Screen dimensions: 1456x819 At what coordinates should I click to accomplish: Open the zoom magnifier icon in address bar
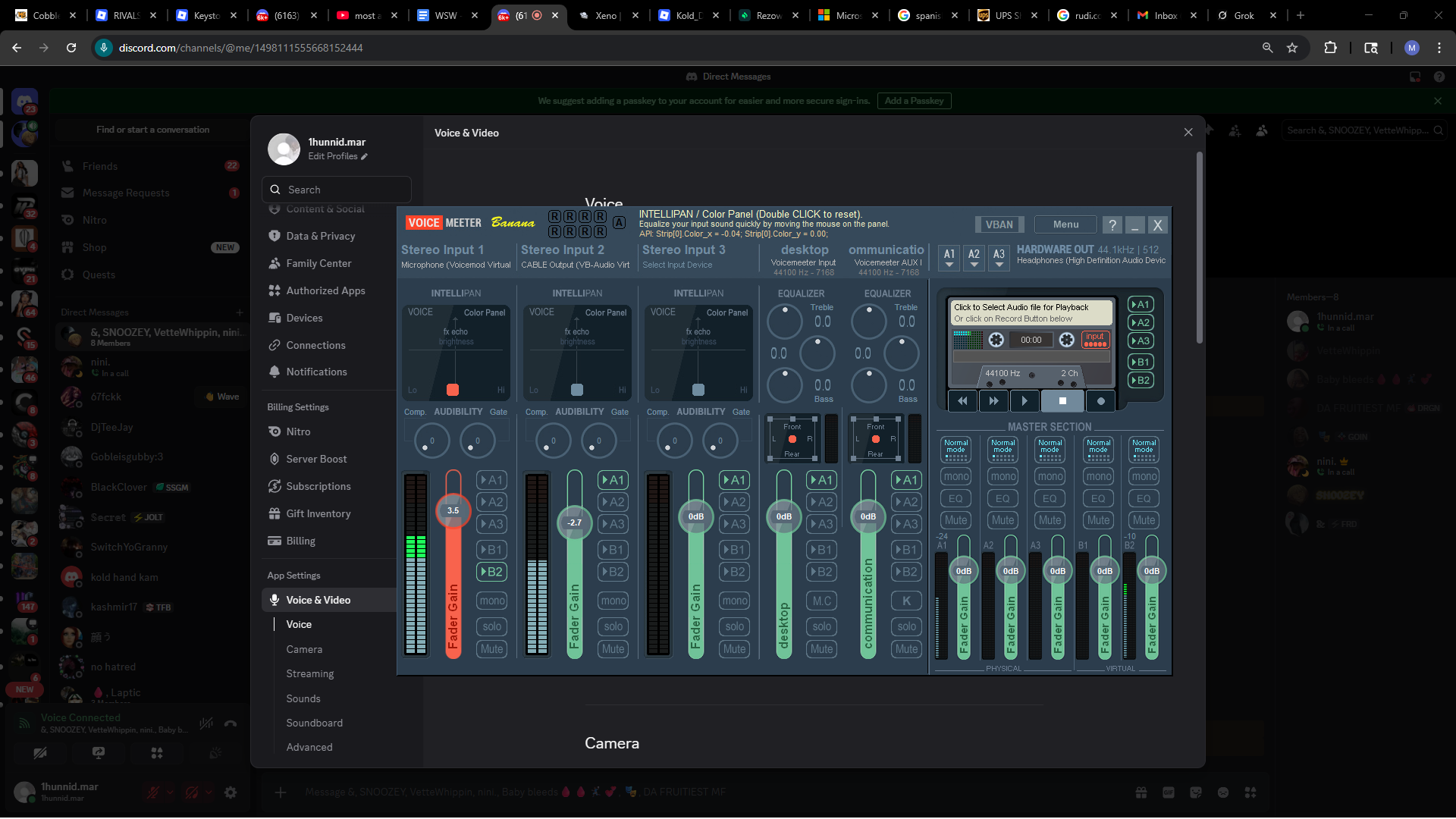tap(1267, 48)
